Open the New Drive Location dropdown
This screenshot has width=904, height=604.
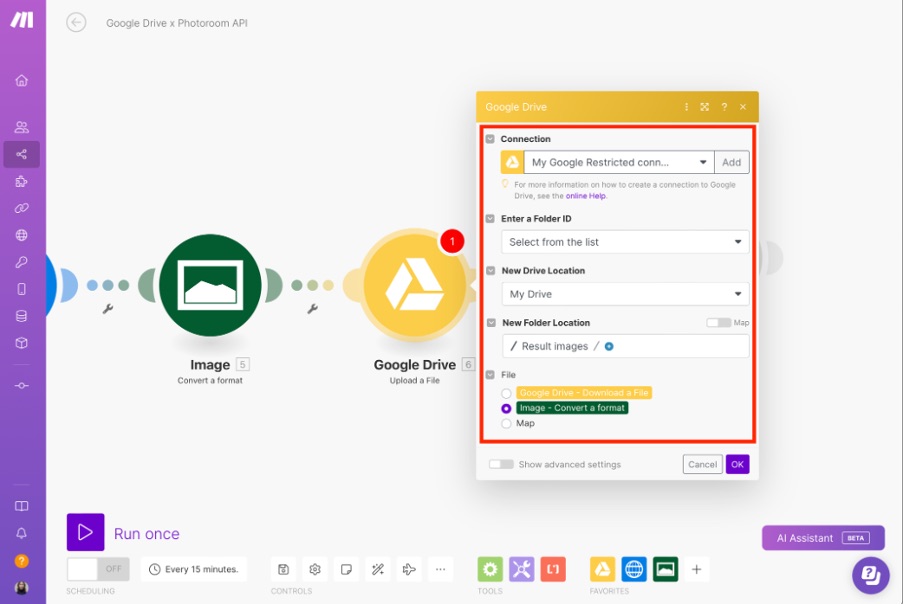click(625, 294)
